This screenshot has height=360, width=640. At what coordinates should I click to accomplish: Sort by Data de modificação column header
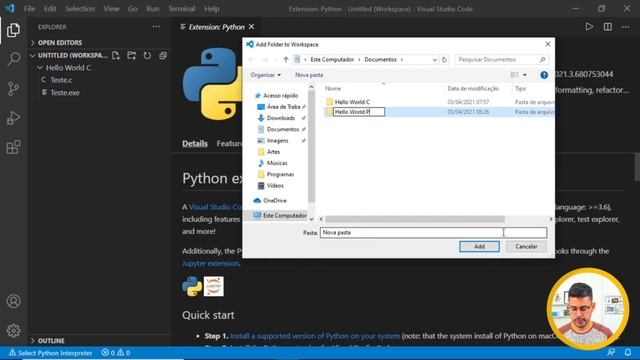coord(473,89)
